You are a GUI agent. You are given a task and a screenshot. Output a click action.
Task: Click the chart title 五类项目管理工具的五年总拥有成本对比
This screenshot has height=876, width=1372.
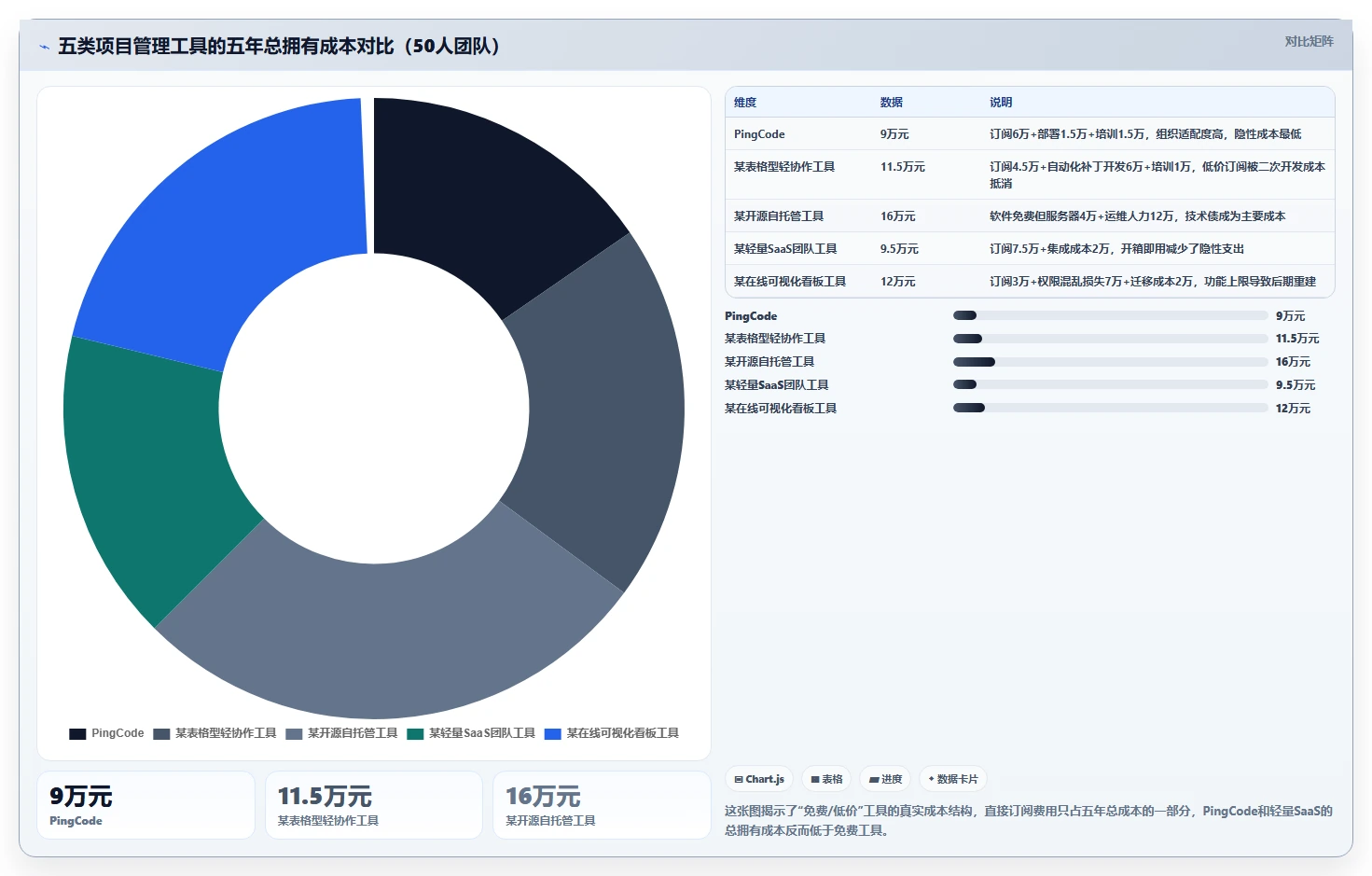pos(279,47)
